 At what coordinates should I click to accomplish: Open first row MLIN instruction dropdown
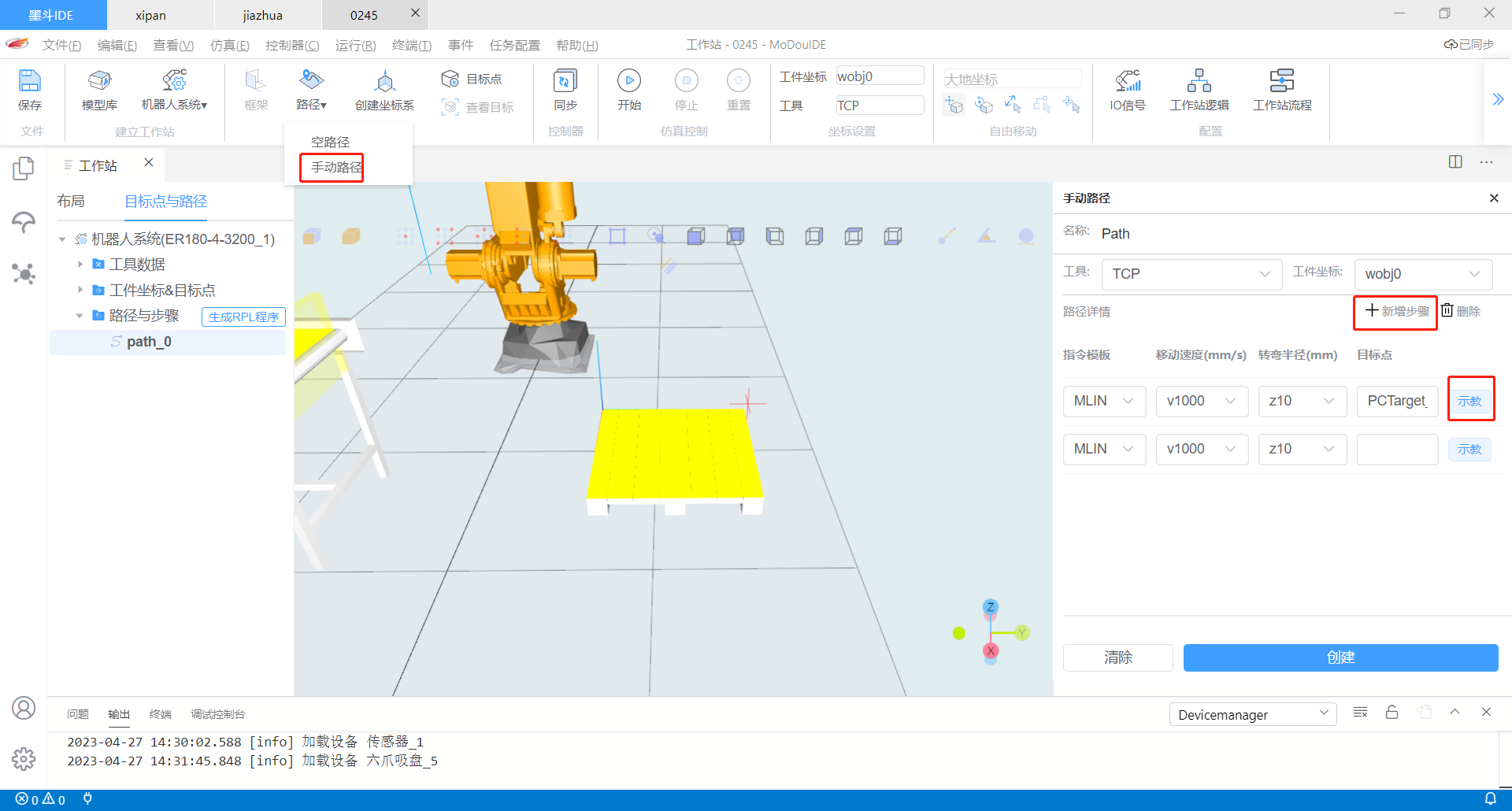point(1104,401)
